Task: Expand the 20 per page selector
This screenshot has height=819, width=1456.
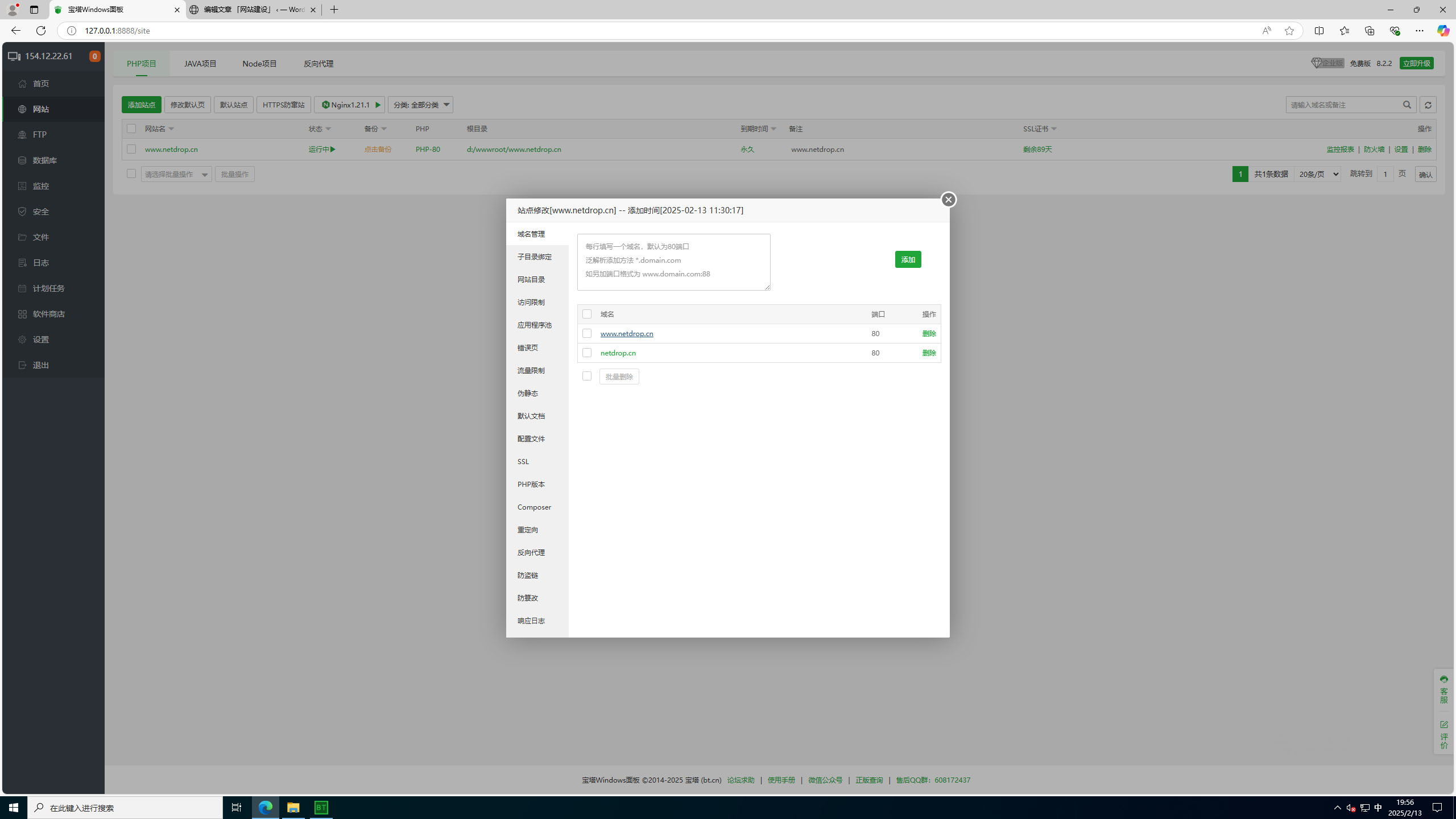Action: [x=1317, y=174]
